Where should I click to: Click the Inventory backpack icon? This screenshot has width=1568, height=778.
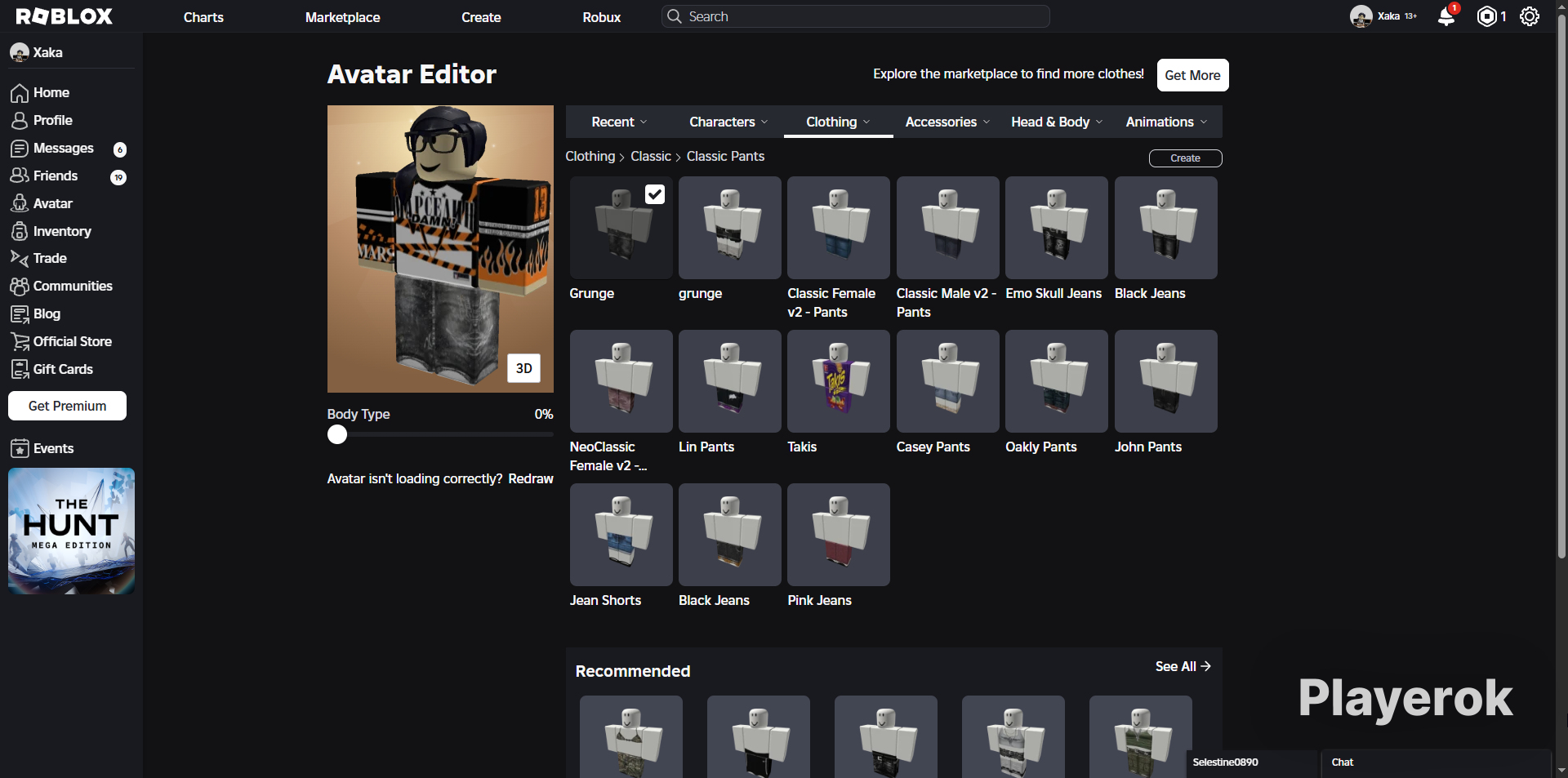coord(20,232)
